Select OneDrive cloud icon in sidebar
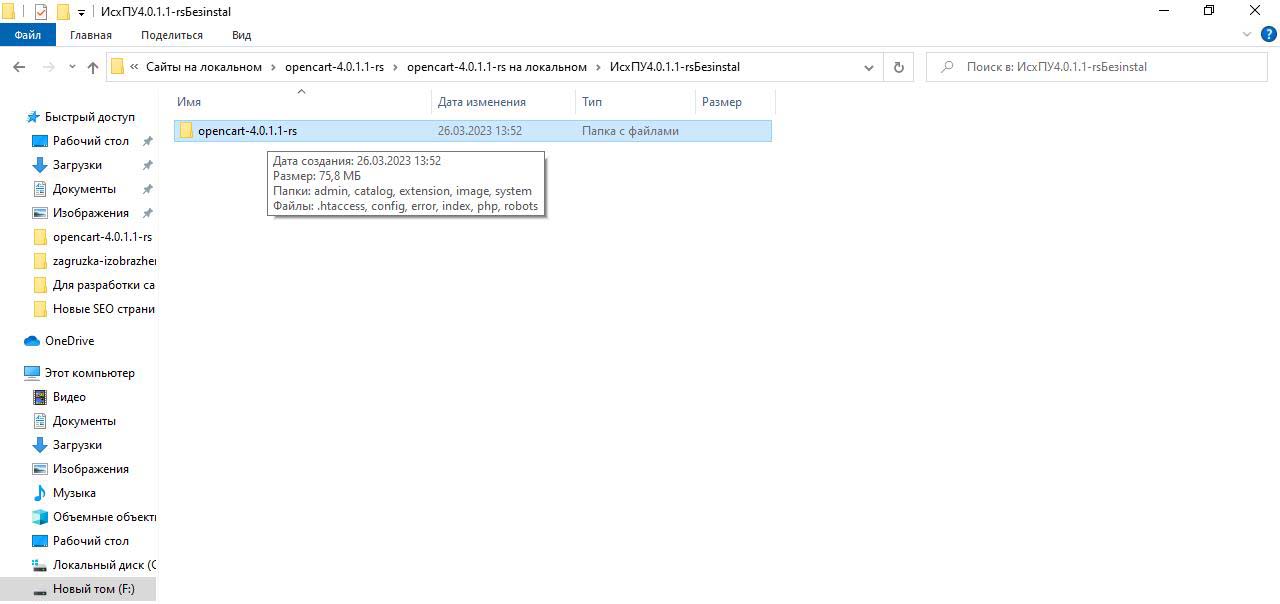 [32, 341]
